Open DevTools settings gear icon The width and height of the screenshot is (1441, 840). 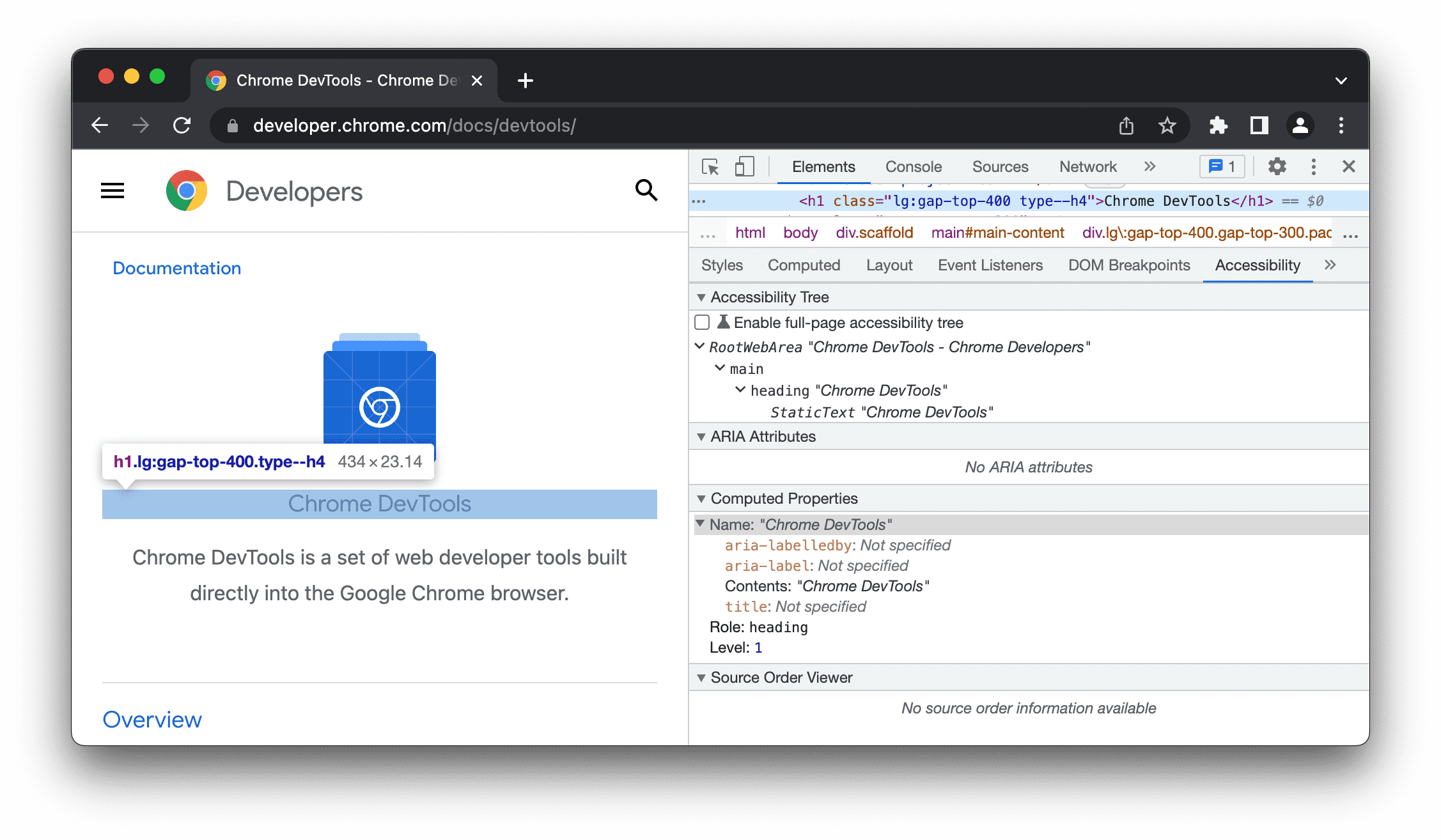1276,166
